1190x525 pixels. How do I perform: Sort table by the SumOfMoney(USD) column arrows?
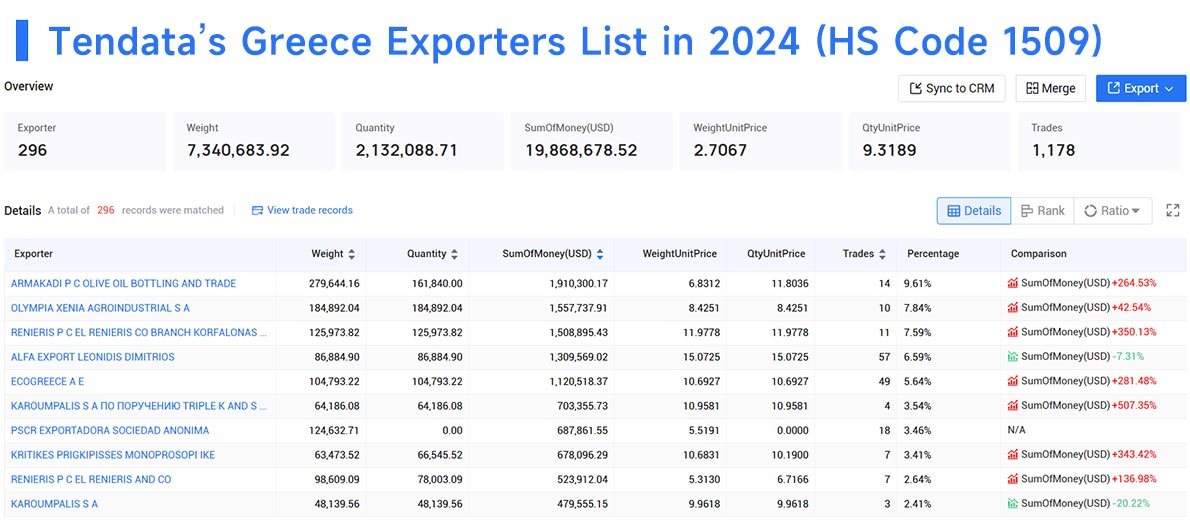pos(600,254)
